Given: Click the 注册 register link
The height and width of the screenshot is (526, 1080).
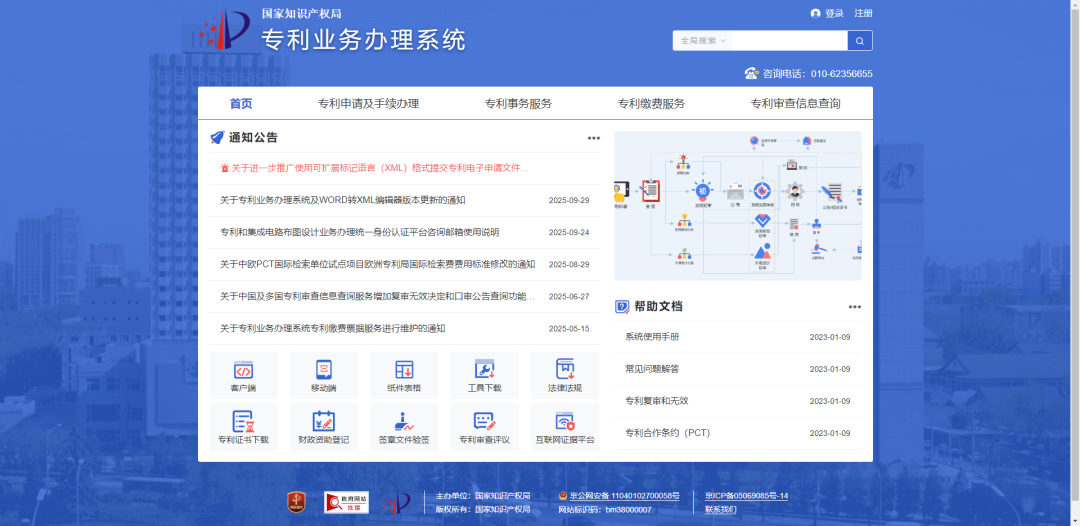Looking at the screenshot, I should pyautogui.click(x=864, y=14).
